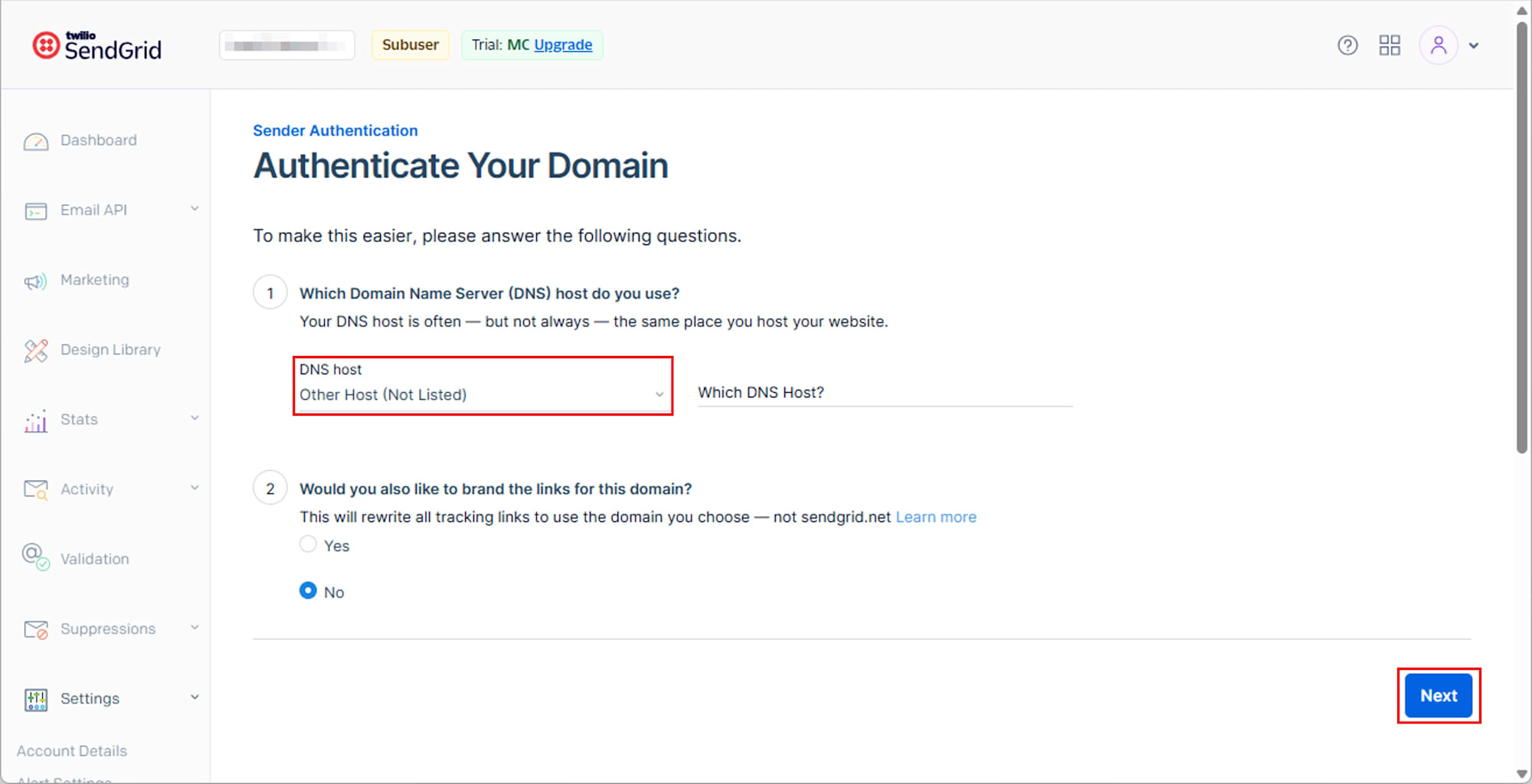
Task: Open the app switcher grid icon
Action: (x=1390, y=45)
